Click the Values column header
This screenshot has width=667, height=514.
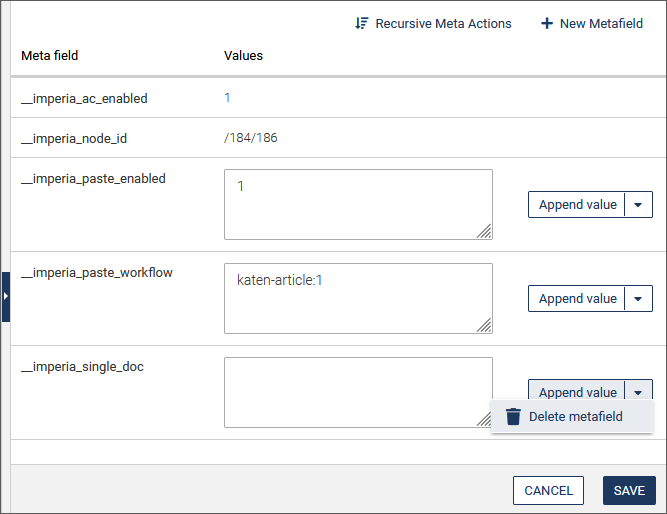coord(243,56)
